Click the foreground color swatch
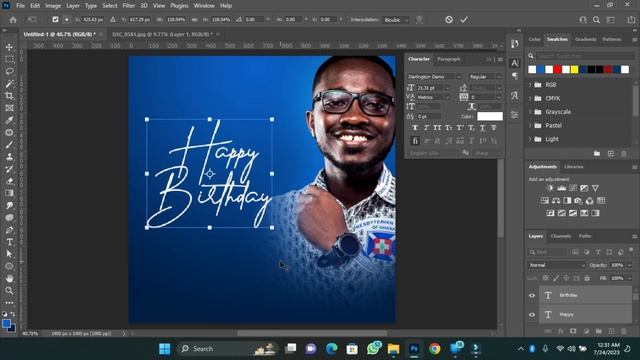Viewport: 640px width, 360px height. point(6,324)
